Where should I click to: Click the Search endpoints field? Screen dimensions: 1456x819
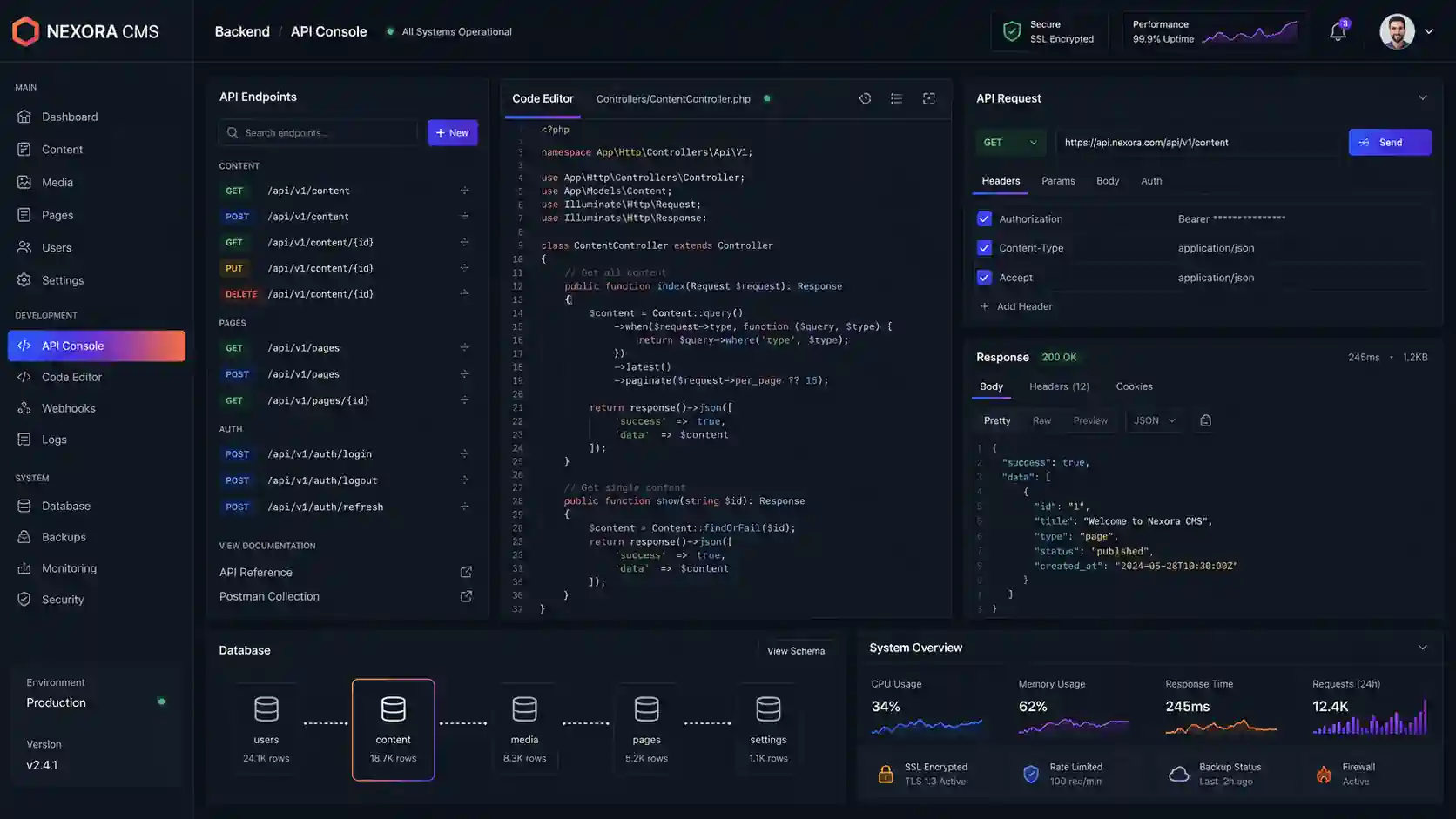coord(319,132)
